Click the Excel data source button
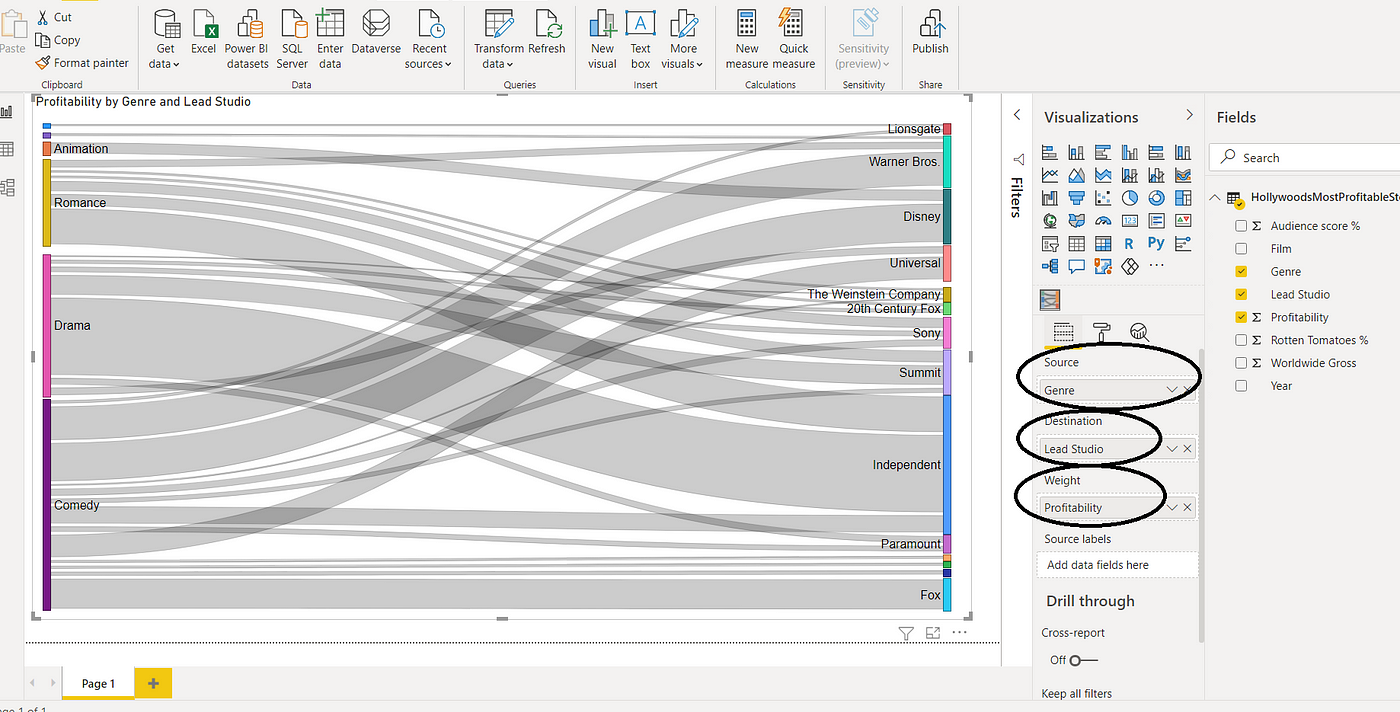The width and height of the screenshot is (1400, 712). [x=204, y=32]
